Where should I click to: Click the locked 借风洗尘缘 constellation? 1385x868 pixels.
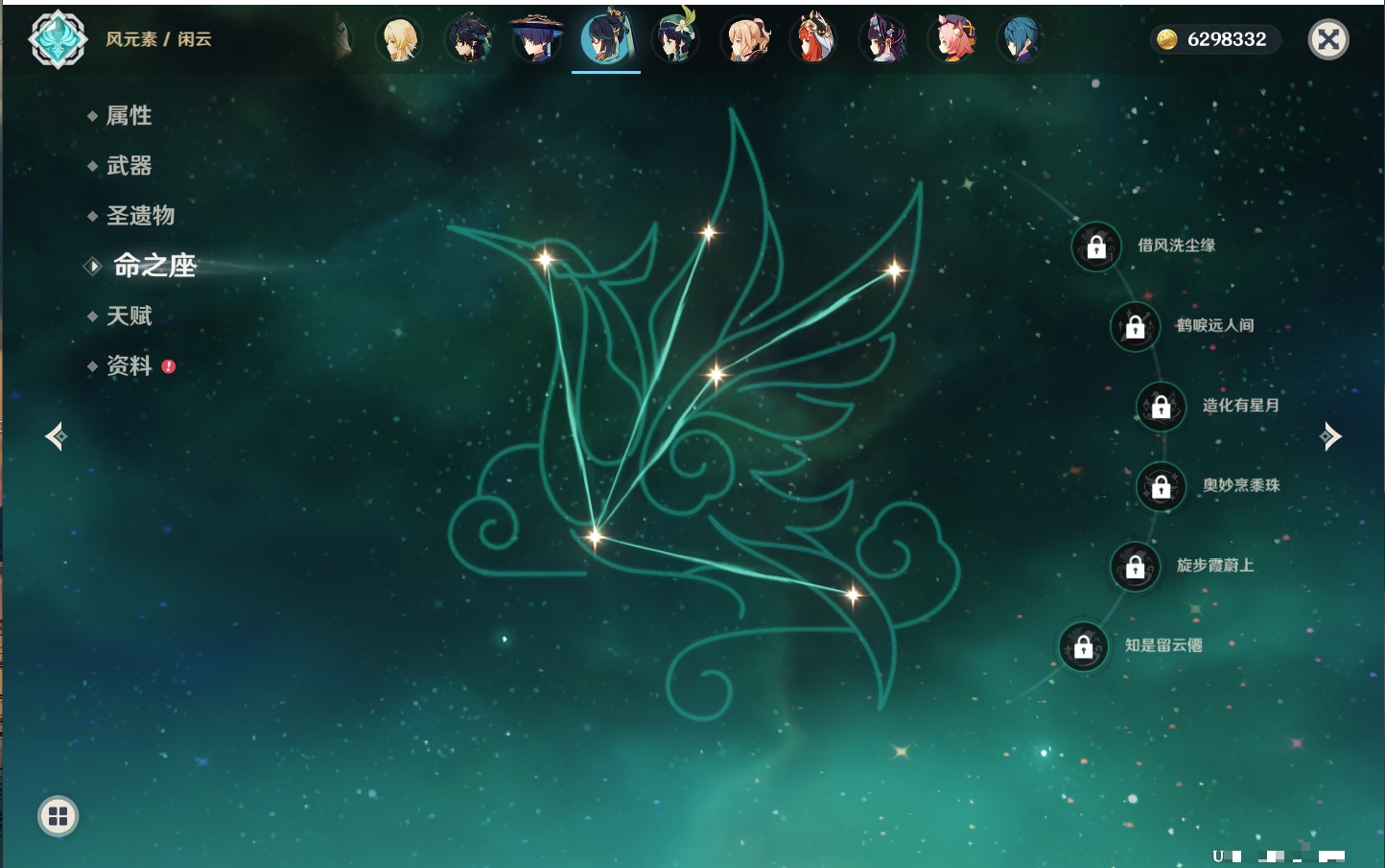point(1096,246)
